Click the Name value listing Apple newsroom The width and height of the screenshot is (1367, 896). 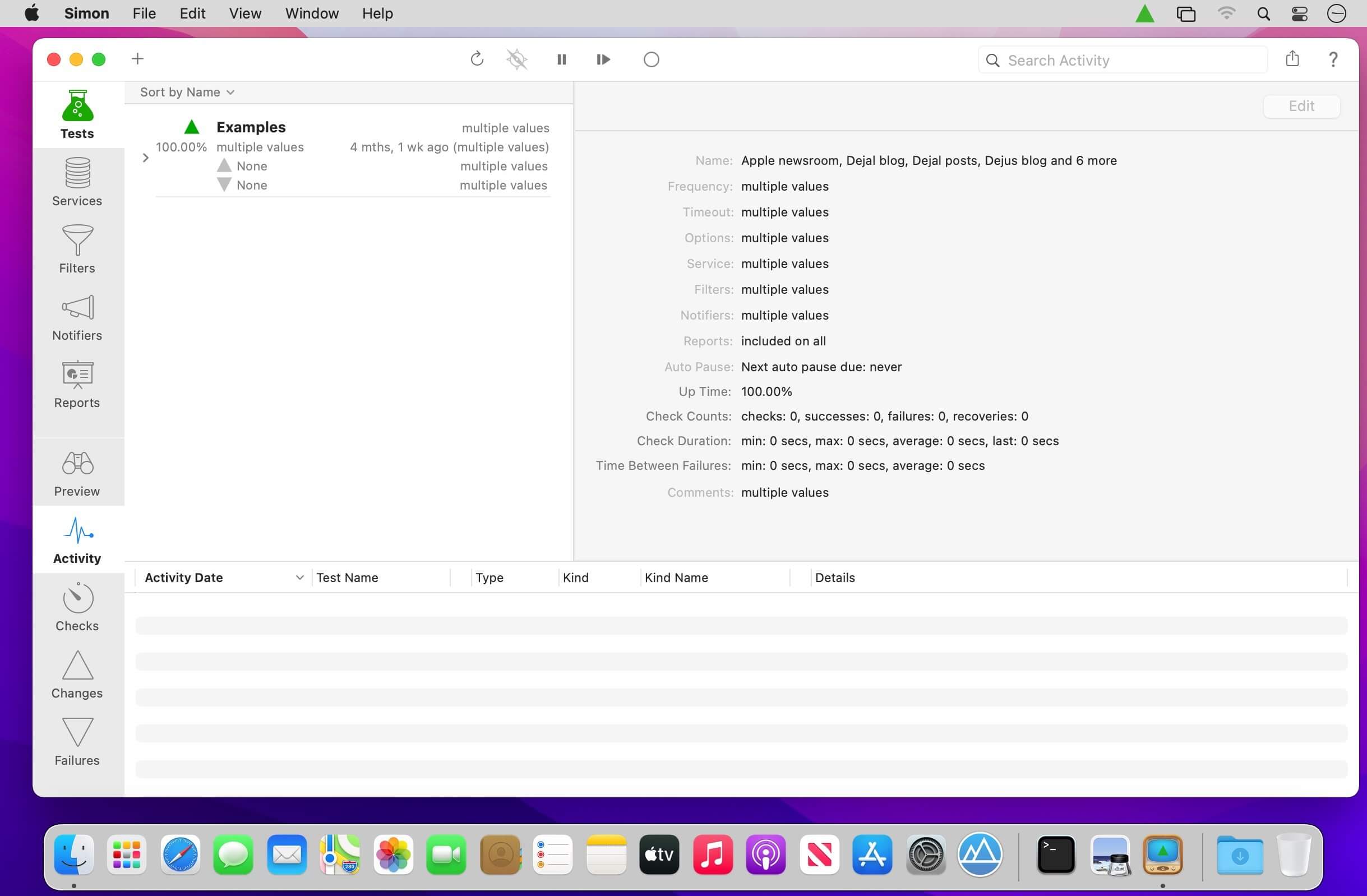pos(929,160)
